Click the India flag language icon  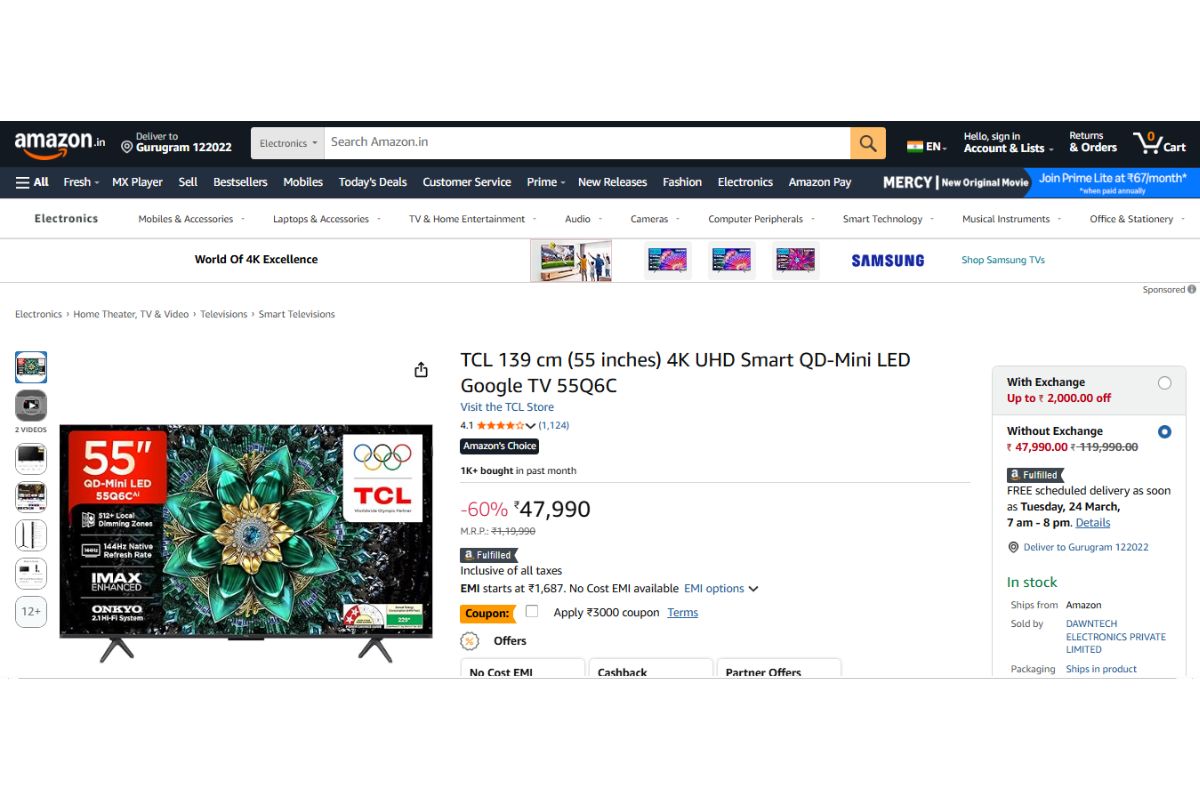tap(915, 146)
